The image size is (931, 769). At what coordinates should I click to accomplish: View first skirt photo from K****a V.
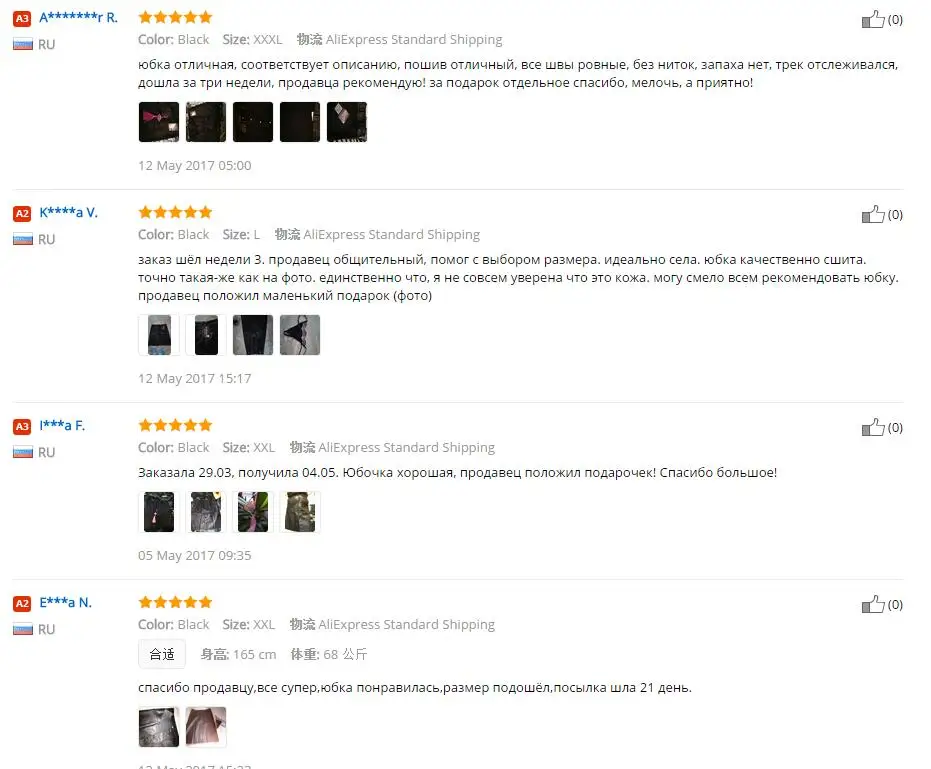159,335
